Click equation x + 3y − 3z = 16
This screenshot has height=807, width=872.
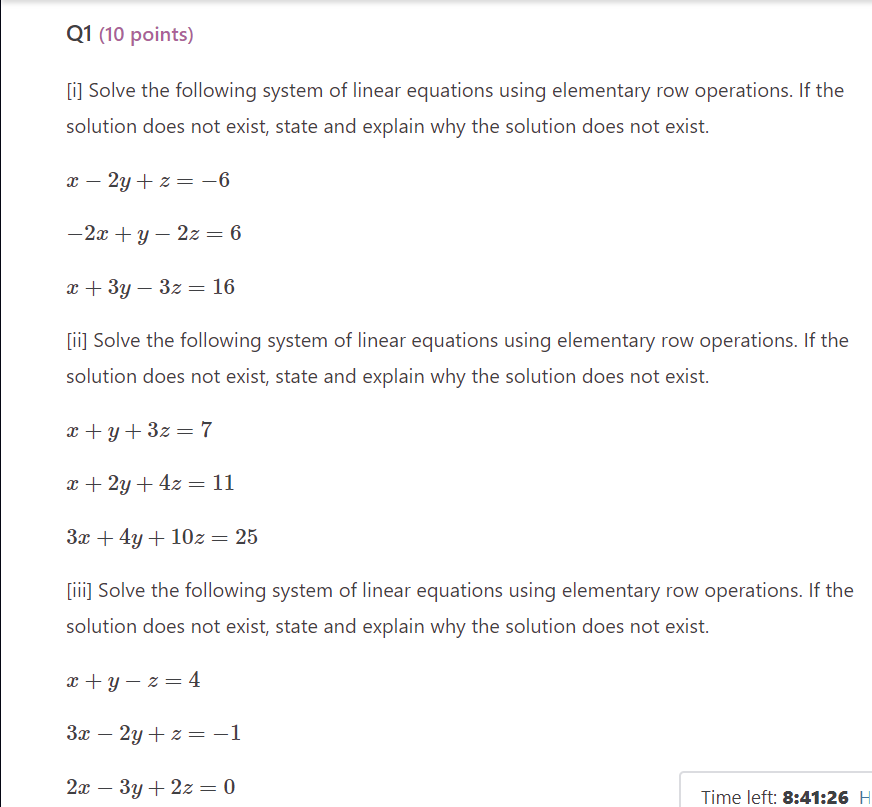coord(150,287)
